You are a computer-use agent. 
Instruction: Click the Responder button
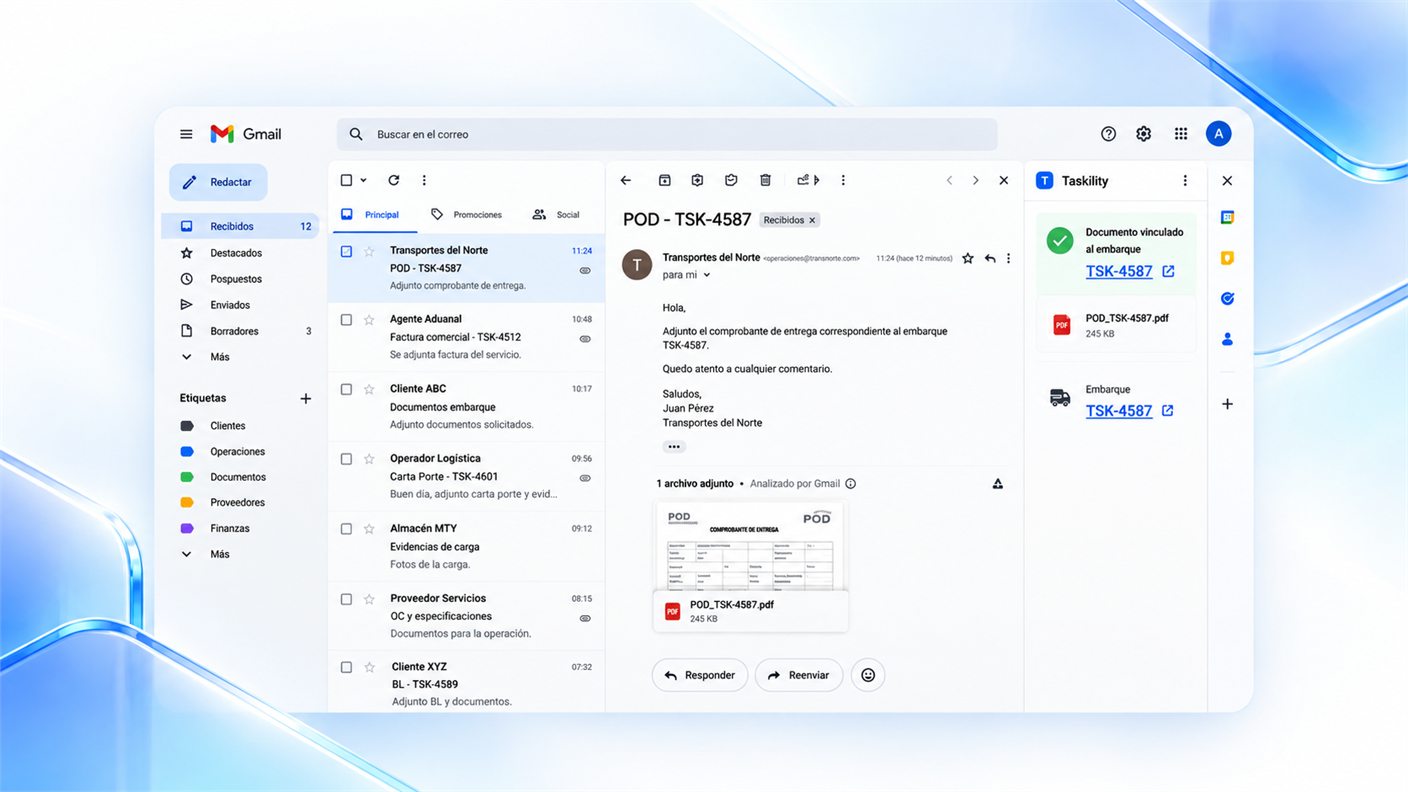(700, 675)
